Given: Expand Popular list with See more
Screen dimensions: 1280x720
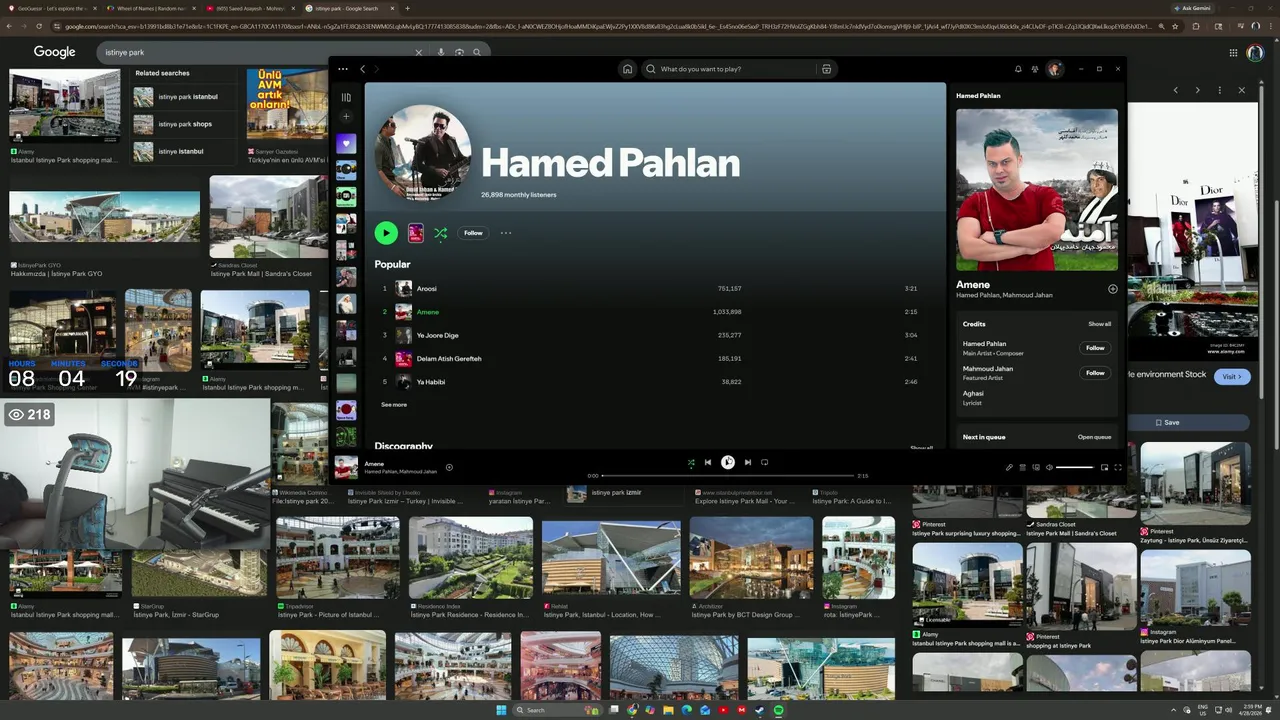Looking at the screenshot, I should [394, 405].
